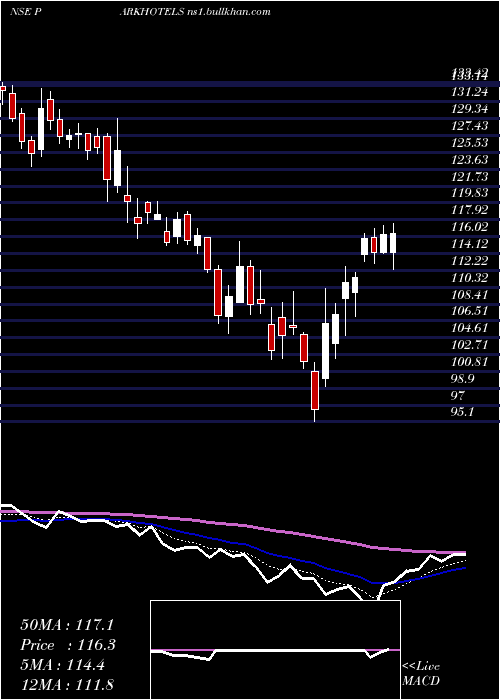Click inside the Live MACD inset chart box
The height and width of the screenshot is (700, 500).
(x=275, y=650)
